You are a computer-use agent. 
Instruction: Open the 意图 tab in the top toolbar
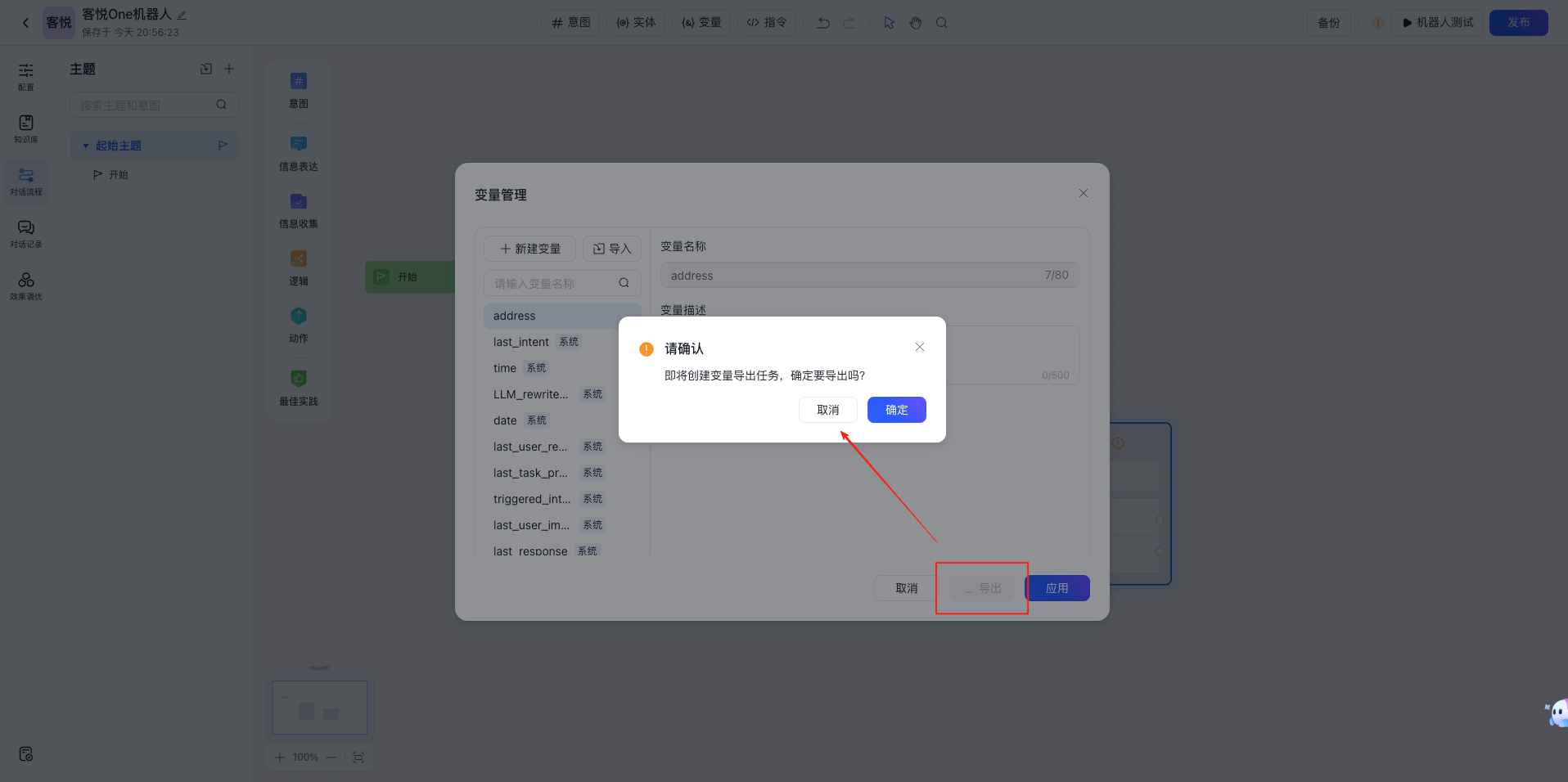(571, 23)
